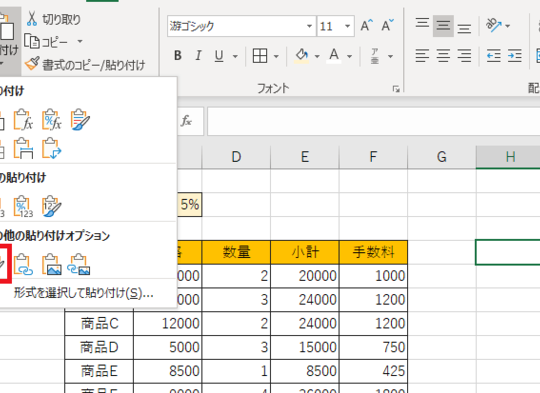Click the 数量 header cell
Viewport: 540px width, 393px height.
click(x=236, y=252)
